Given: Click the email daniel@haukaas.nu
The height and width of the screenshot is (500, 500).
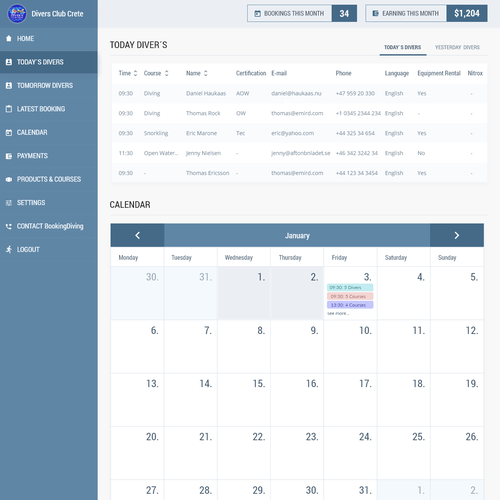Looking at the screenshot, I should point(296,93).
